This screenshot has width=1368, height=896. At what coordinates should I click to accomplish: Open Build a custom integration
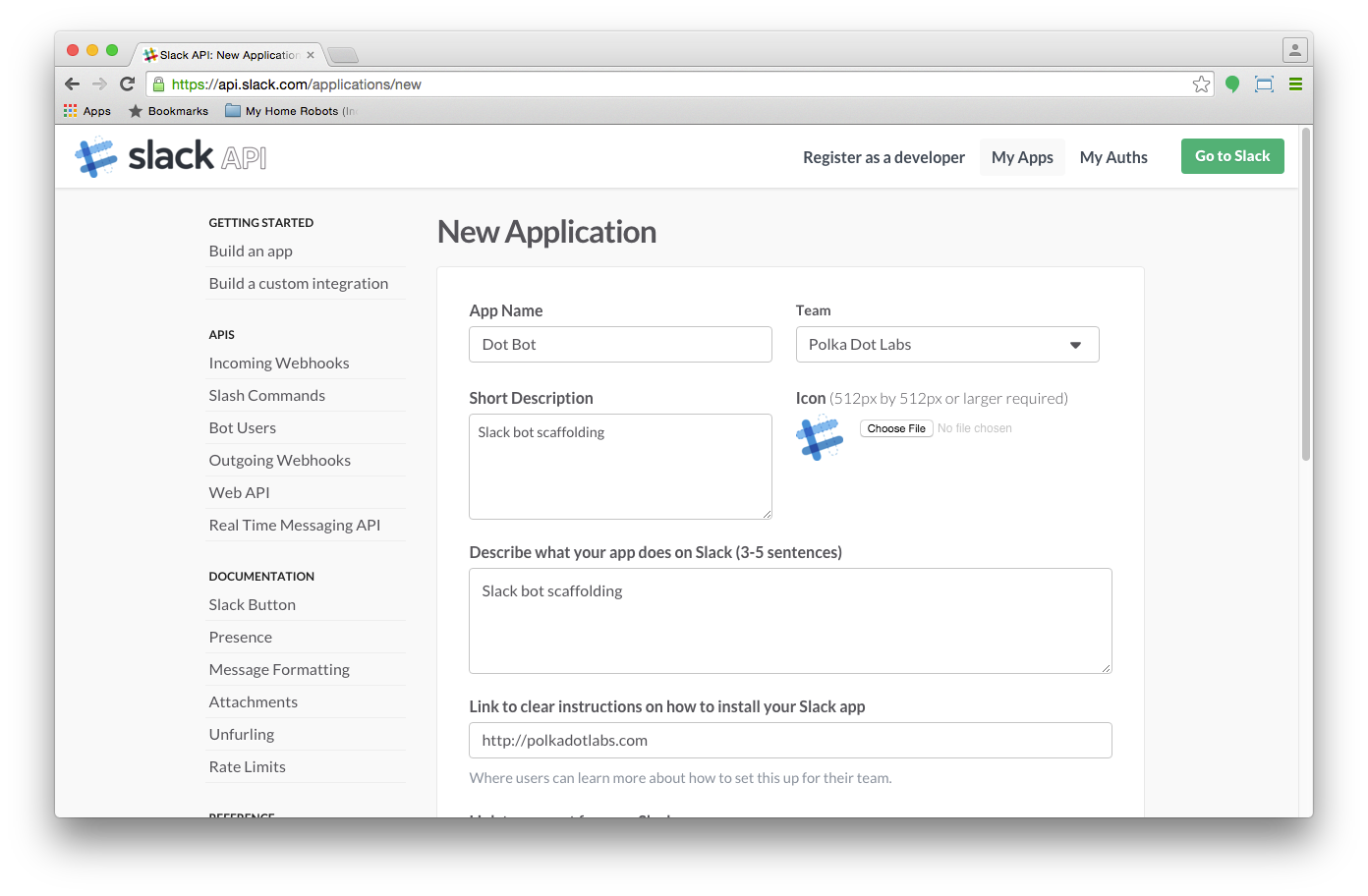click(x=299, y=284)
